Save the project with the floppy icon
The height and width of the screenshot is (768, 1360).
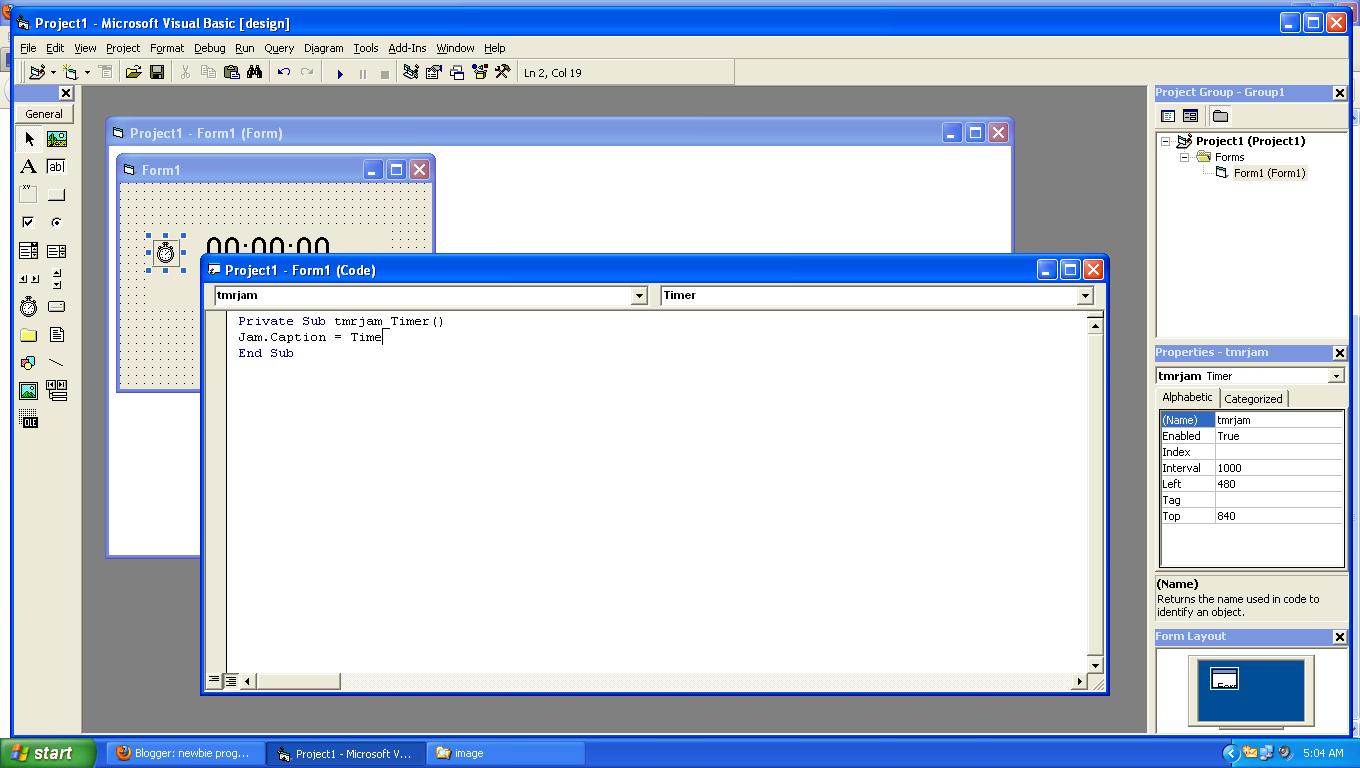click(157, 72)
